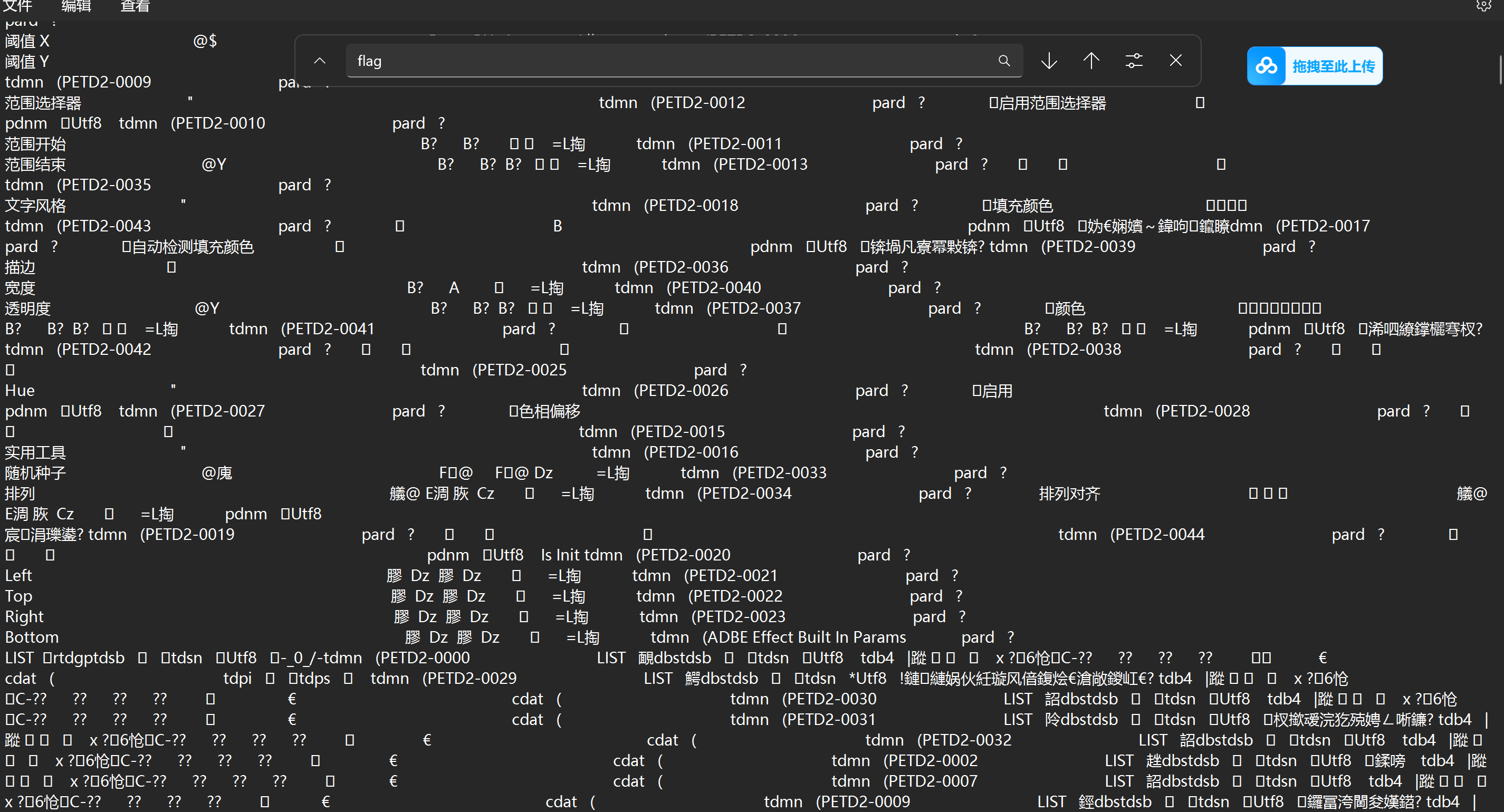Viewport: 1504px width, 812px height.
Task: Place cursor on the Bottom text line
Action: [32, 637]
